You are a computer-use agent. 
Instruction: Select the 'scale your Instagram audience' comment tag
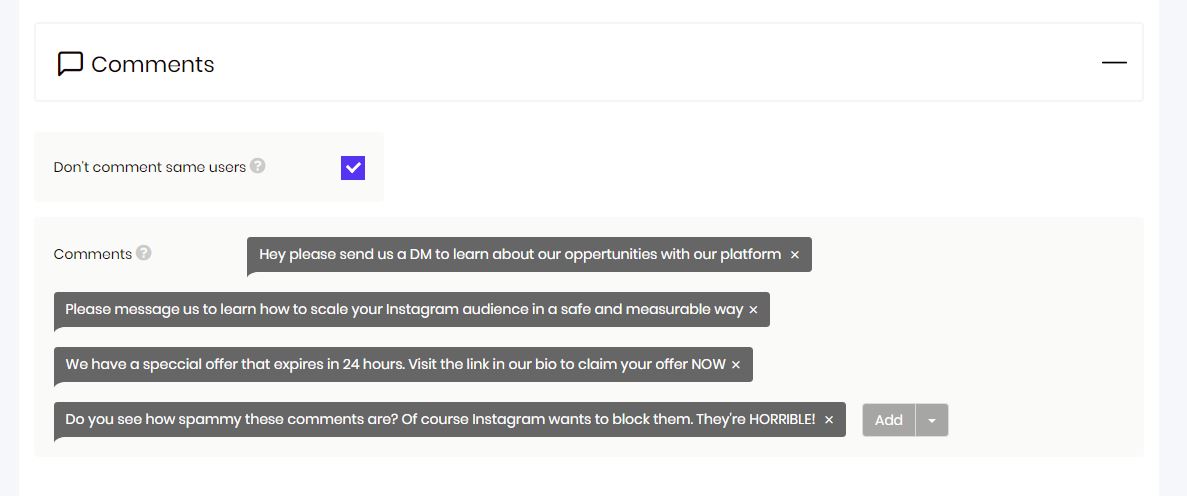(x=404, y=310)
